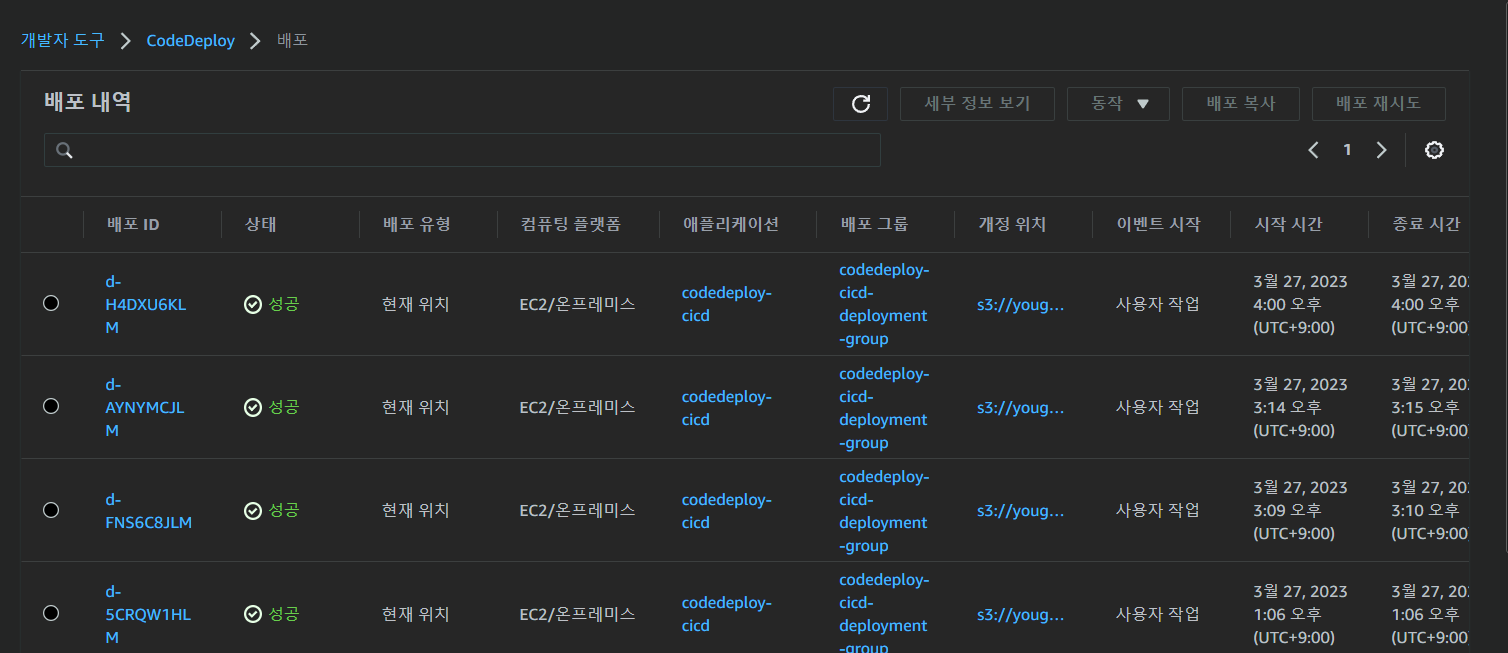Click the 배포 재시도 button
The image size is (1508, 653).
point(1378,104)
